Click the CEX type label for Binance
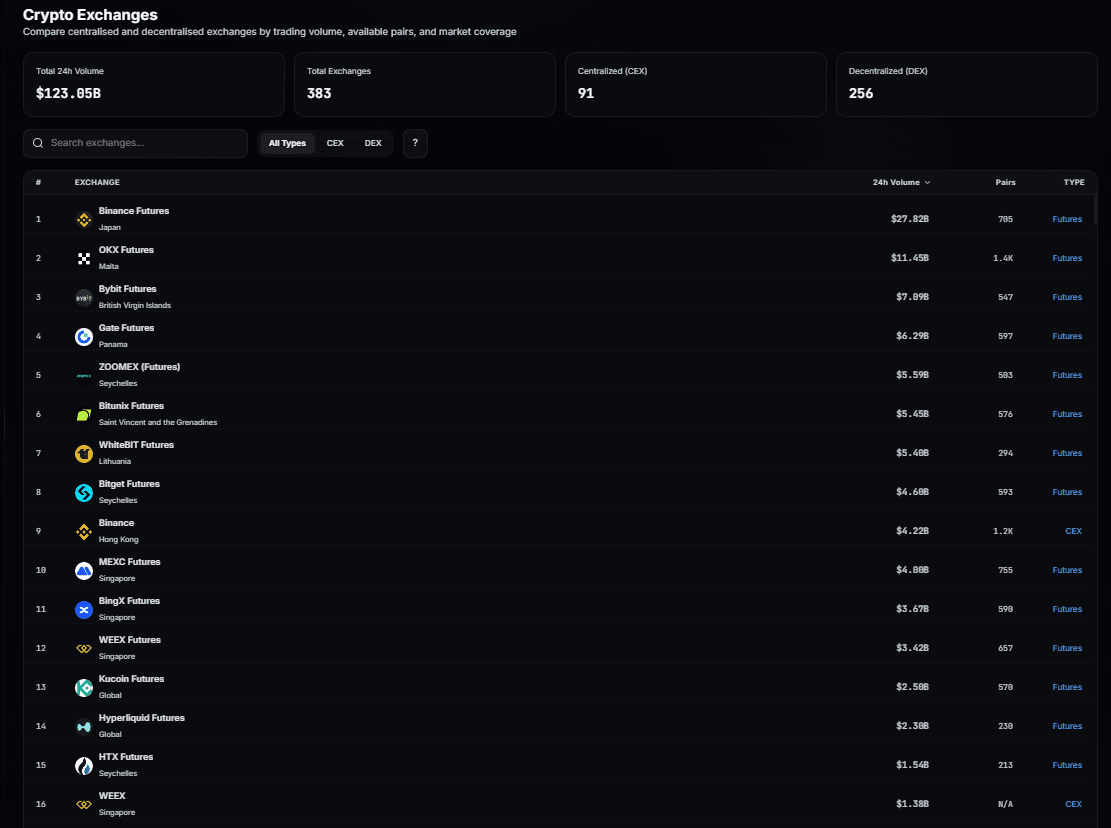This screenshot has height=828, width=1111. click(x=1073, y=531)
